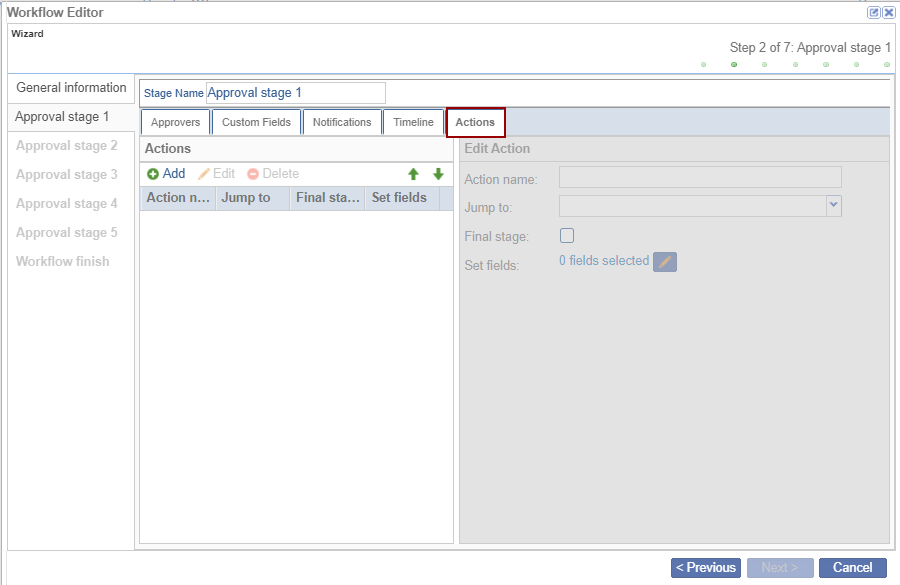Click the Stage Name text field
This screenshot has width=900, height=585.
295,93
